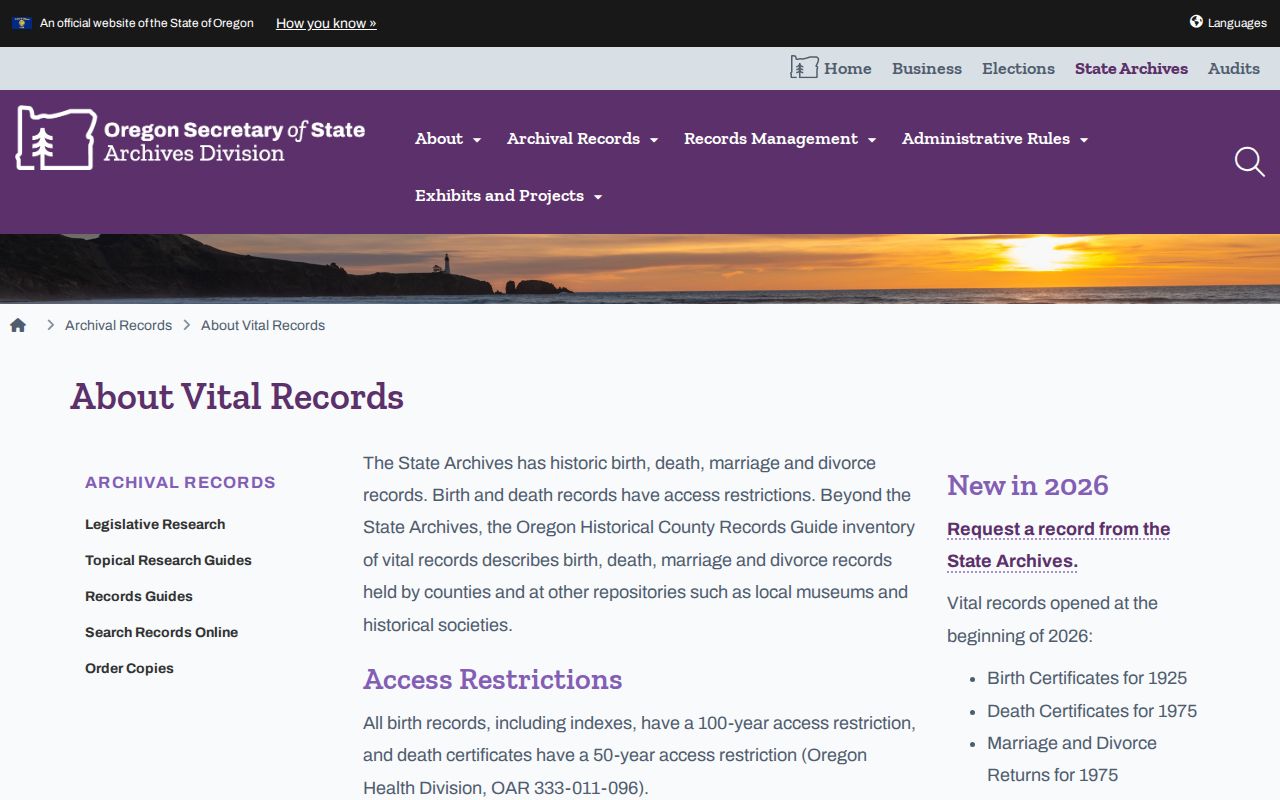Open Topical Research Guides in sidebar
1280x800 pixels.
pyautogui.click(x=168, y=560)
